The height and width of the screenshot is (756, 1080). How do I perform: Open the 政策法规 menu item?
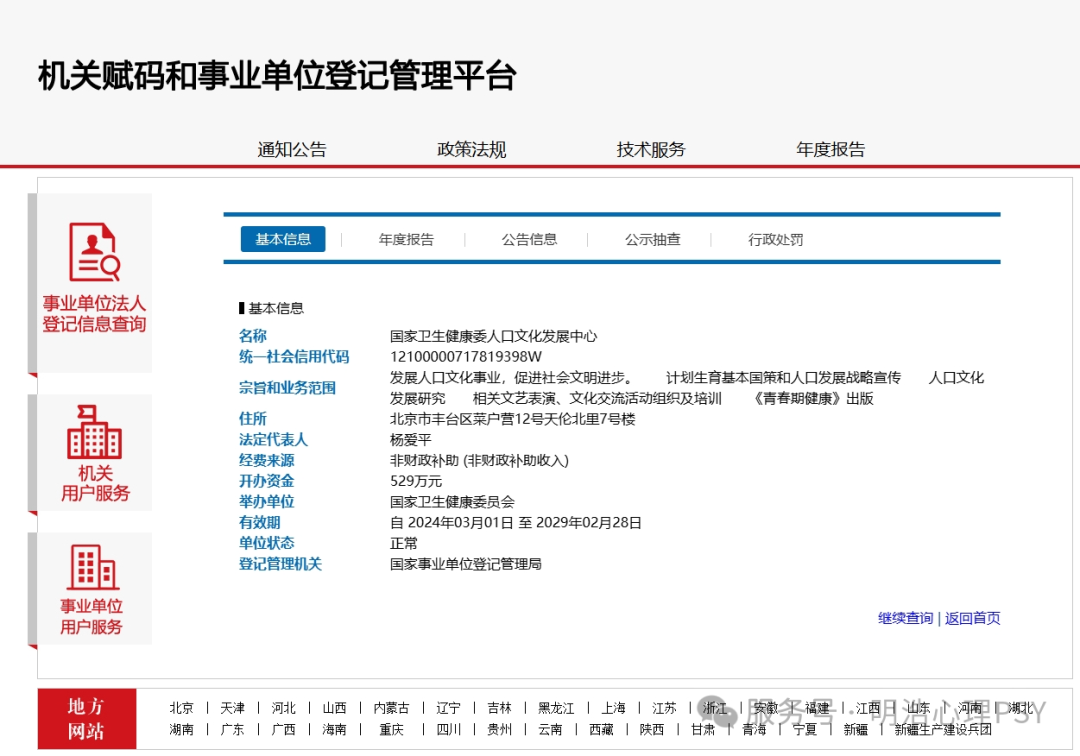coord(472,150)
